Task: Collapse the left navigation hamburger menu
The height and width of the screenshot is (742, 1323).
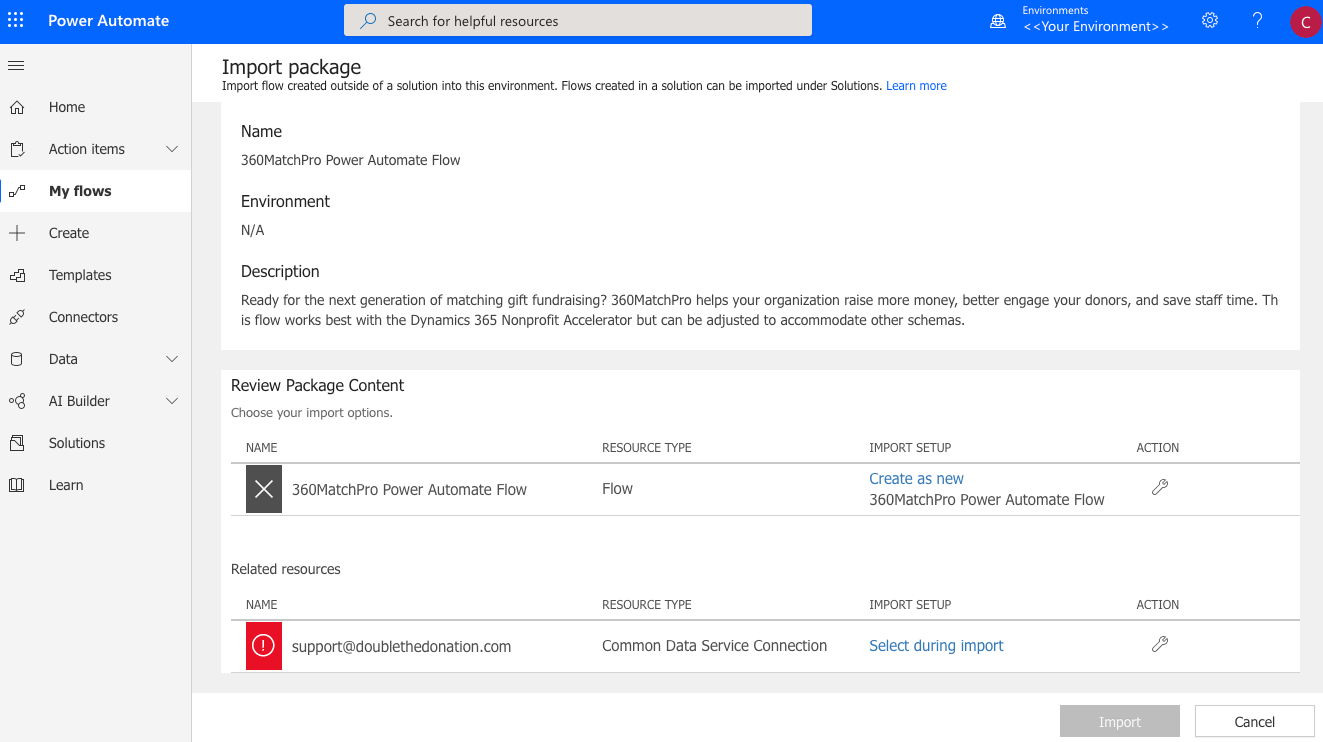Action: click(16, 66)
